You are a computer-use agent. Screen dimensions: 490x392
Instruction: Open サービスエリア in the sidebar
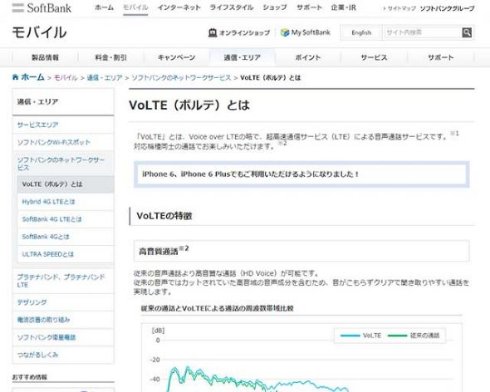click(x=63, y=125)
